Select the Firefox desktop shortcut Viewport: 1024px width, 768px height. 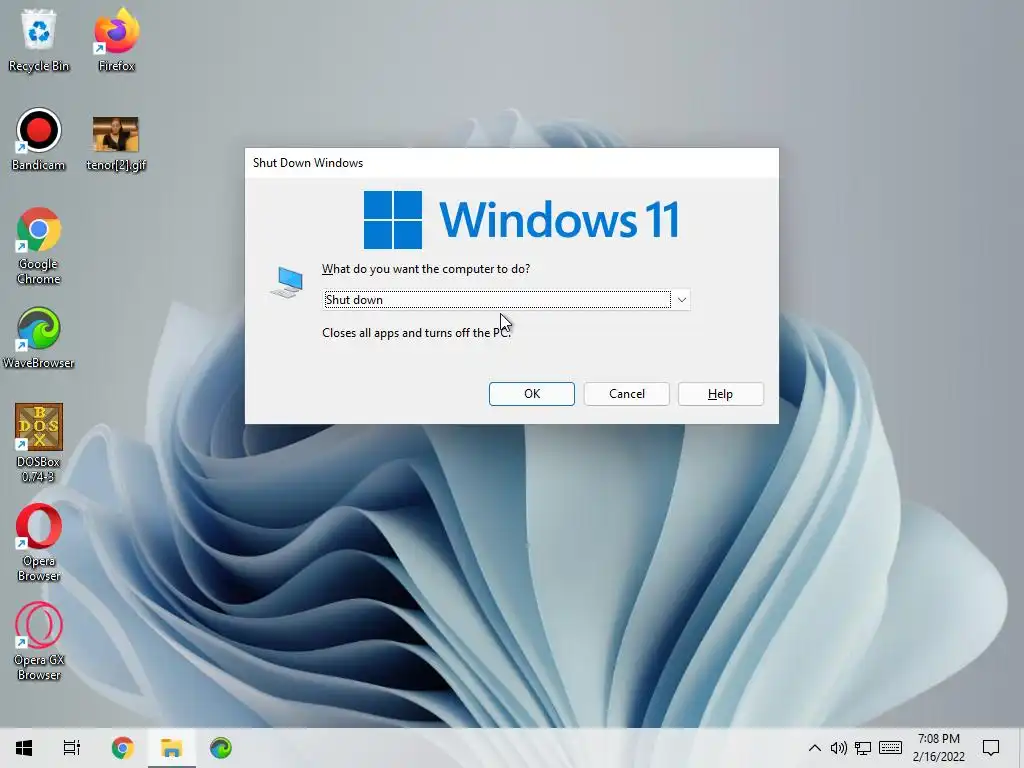[x=116, y=40]
